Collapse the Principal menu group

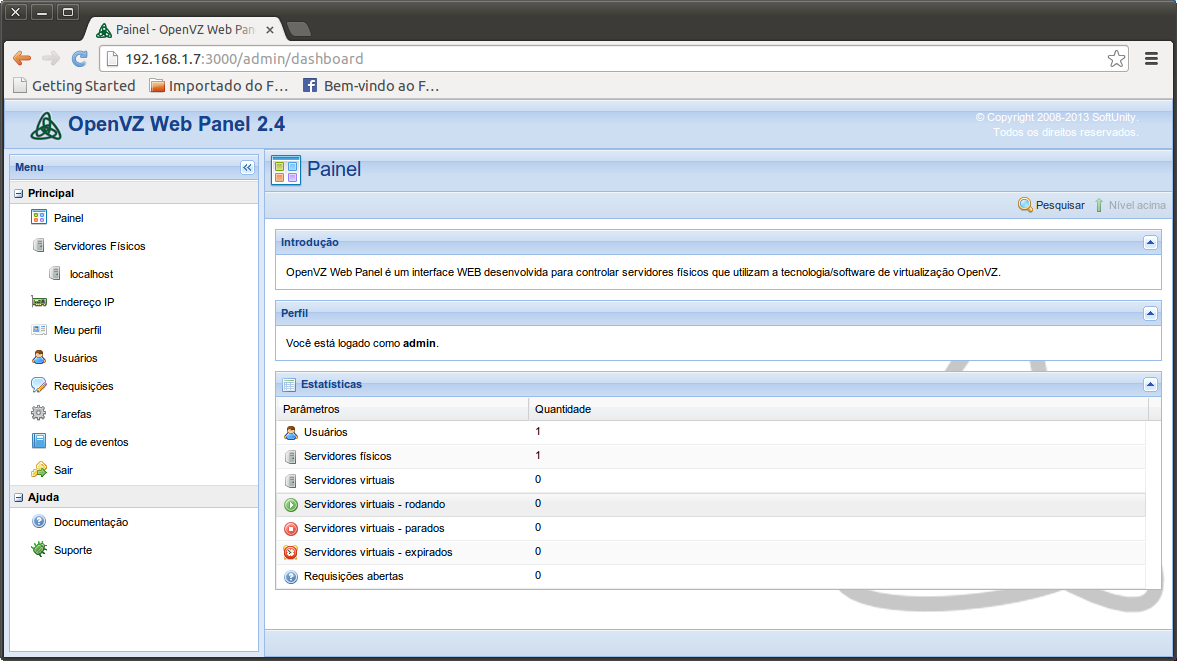click(19, 194)
